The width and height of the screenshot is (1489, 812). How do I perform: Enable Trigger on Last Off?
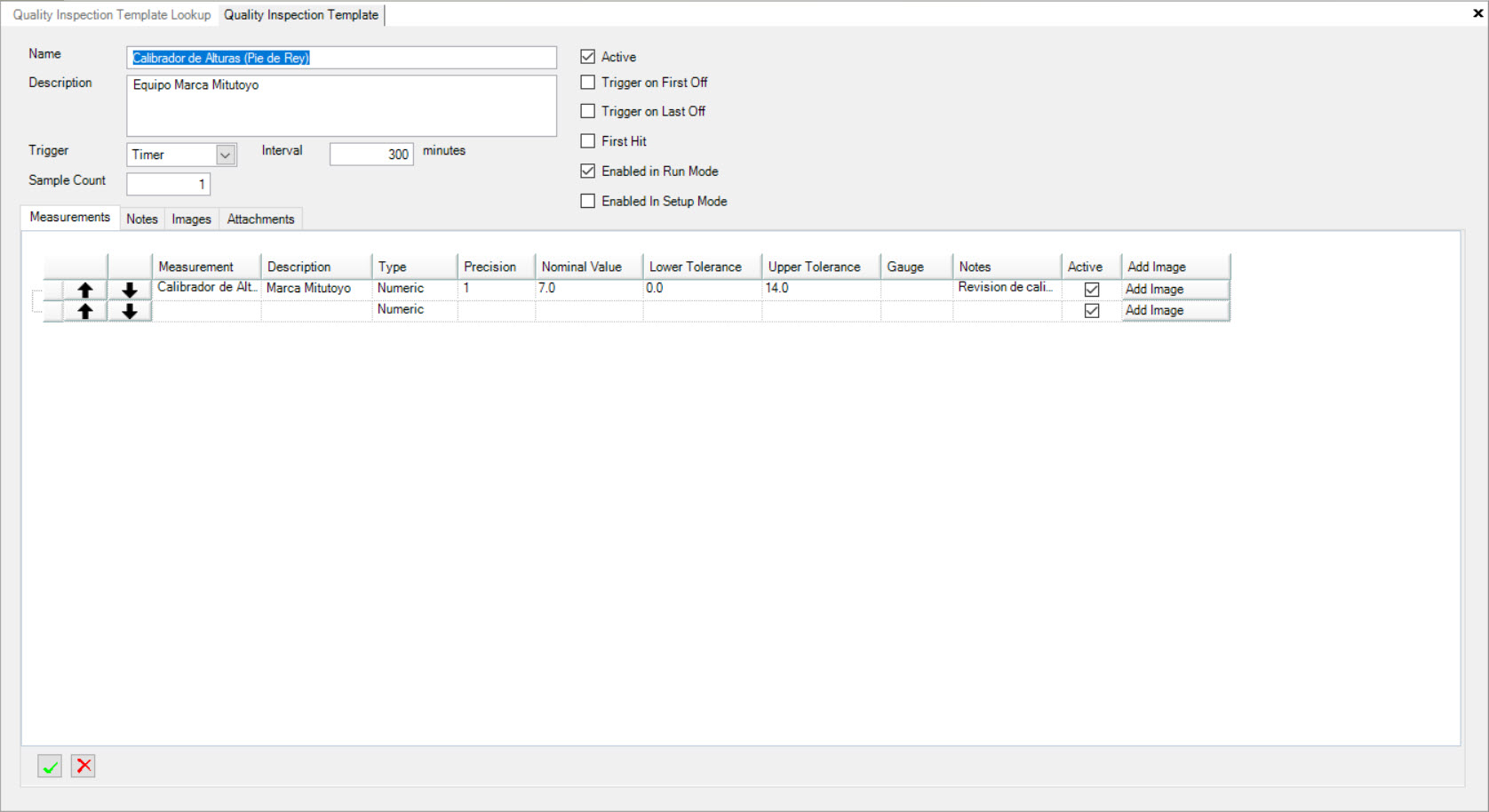(587, 111)
